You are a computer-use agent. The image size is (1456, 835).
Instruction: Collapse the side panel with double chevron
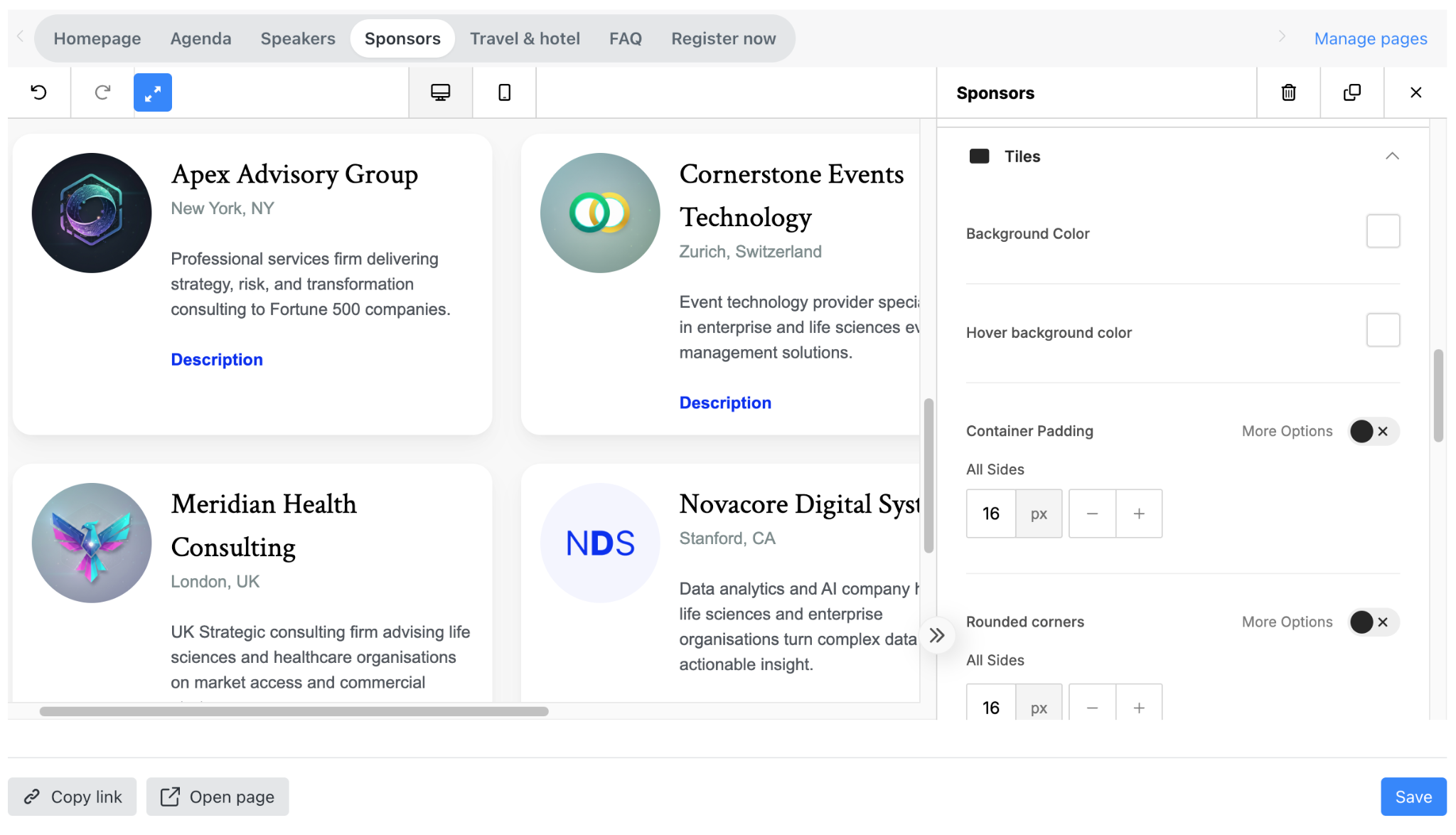point(937,635)
